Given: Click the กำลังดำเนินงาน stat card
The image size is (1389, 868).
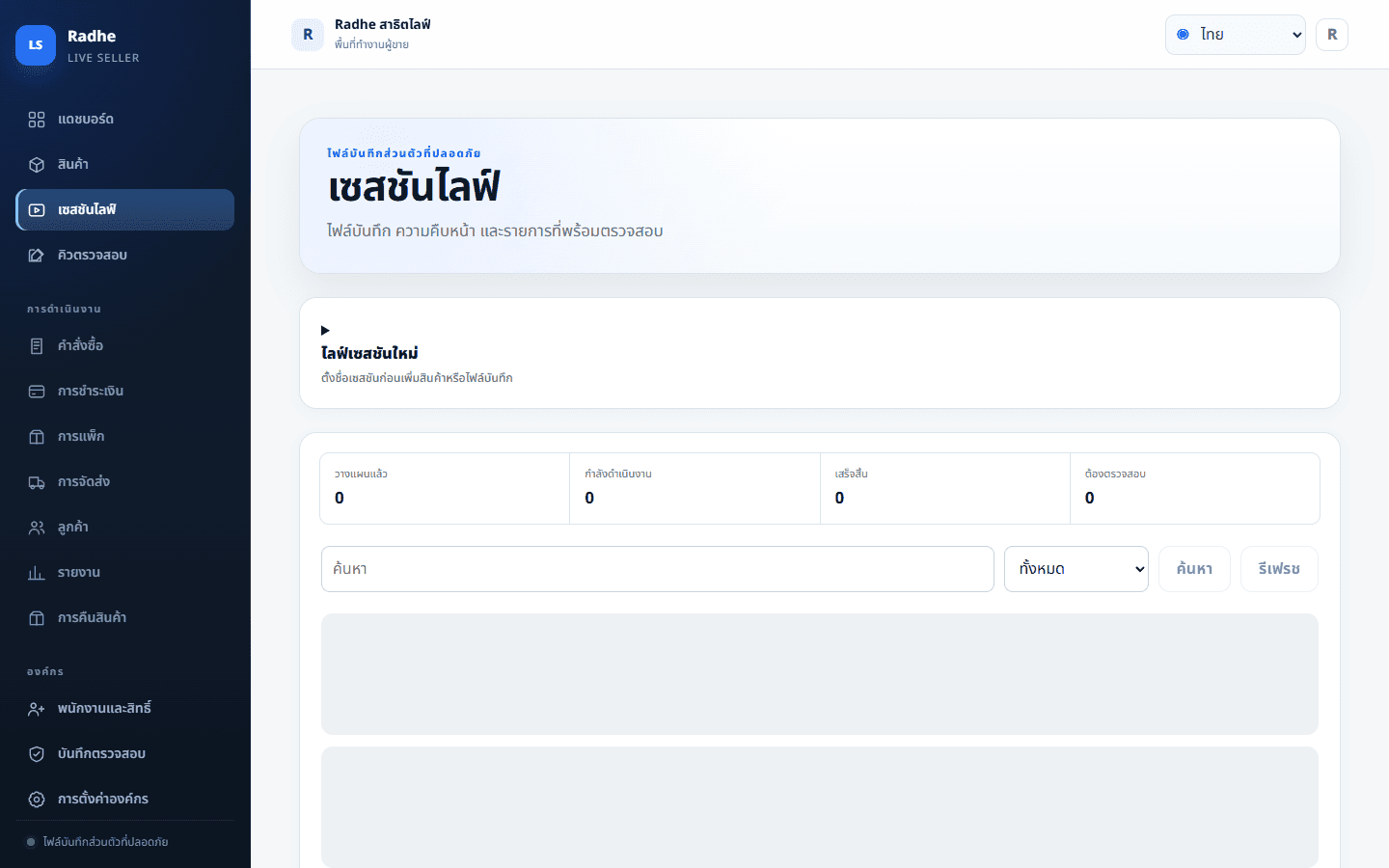Looking at the screenshot, I should click(695, 489).
